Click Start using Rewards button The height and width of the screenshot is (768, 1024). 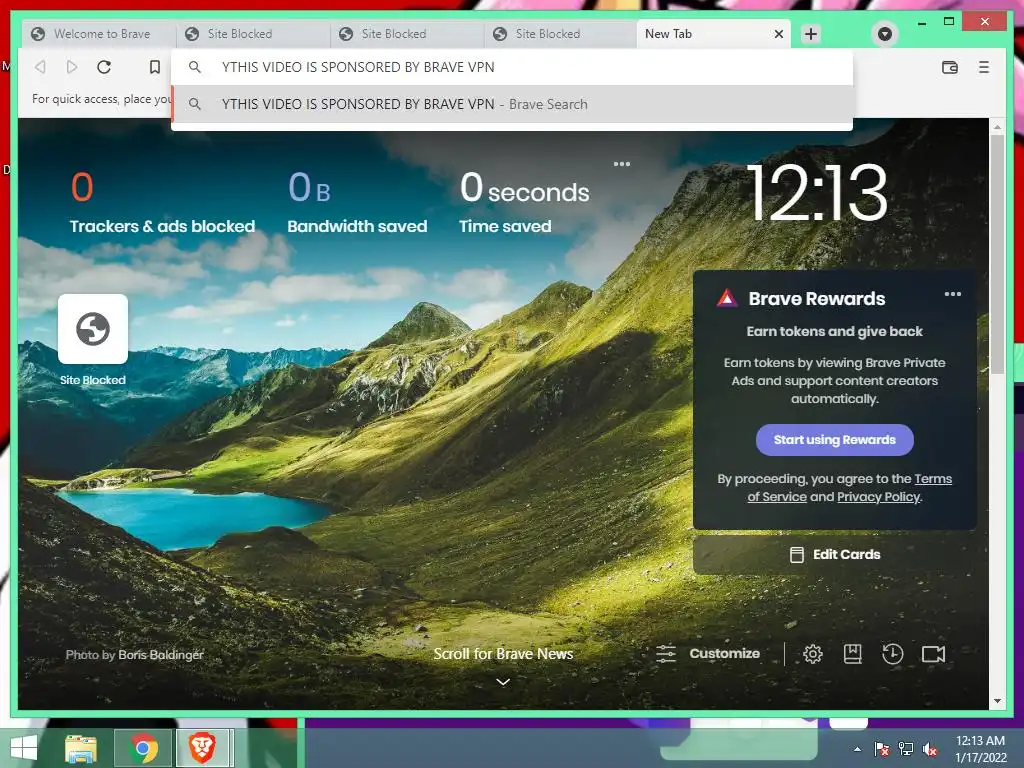[x=835, y=440]
